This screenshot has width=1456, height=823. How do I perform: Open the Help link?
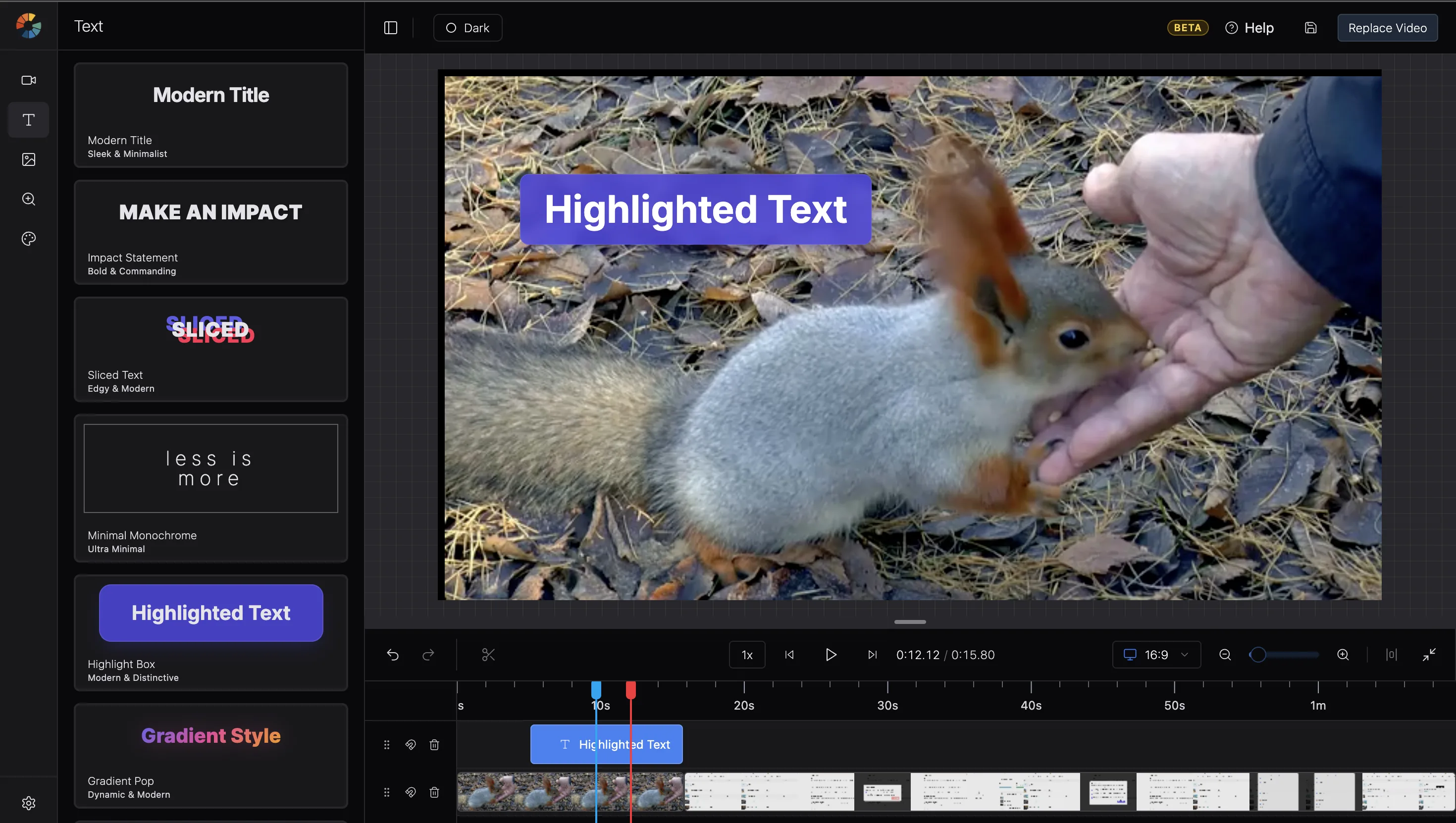point(1249,28)
